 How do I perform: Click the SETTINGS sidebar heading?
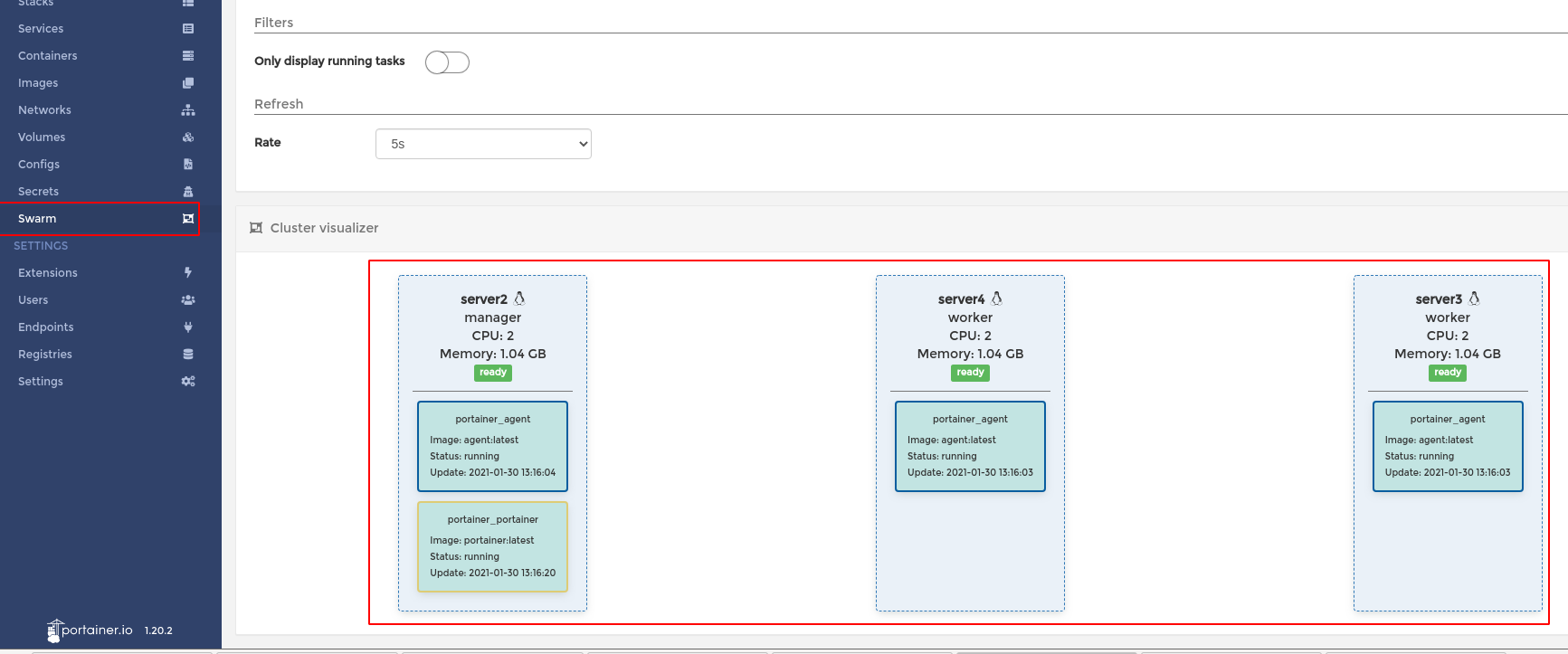(x=41, y=246)
